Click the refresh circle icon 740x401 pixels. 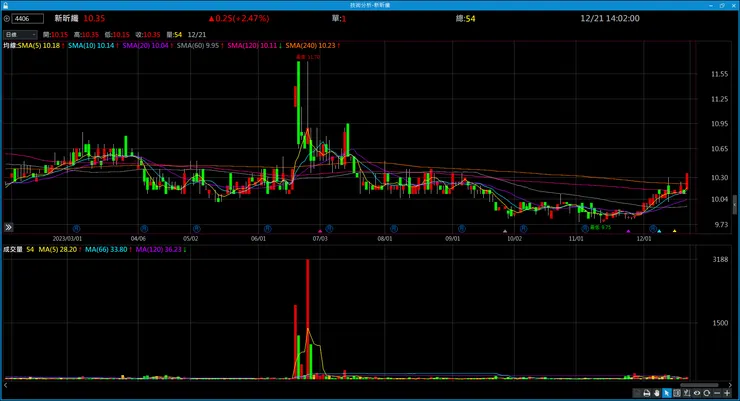[x=706, y=393]
